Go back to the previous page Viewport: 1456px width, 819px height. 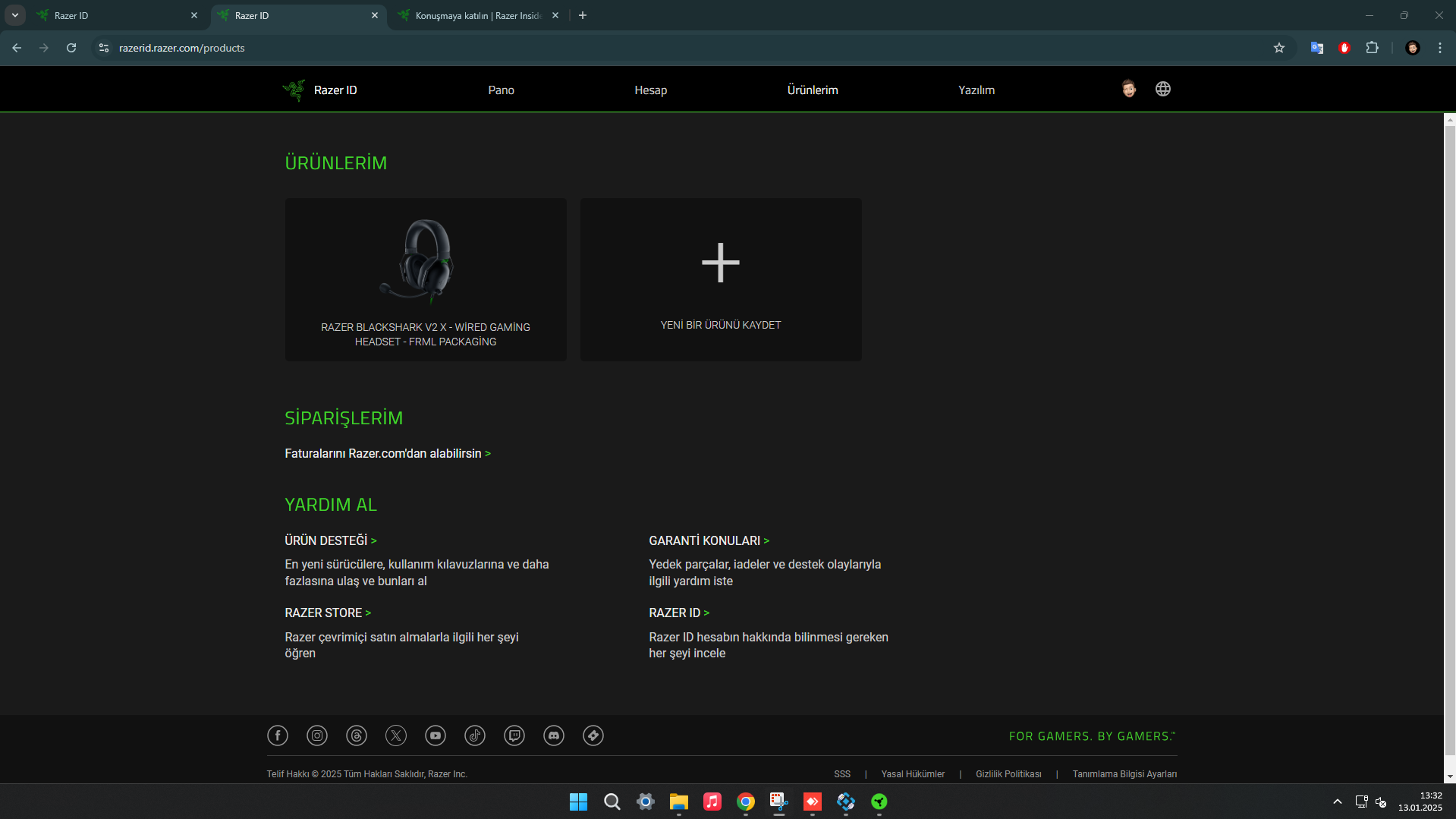17,48
